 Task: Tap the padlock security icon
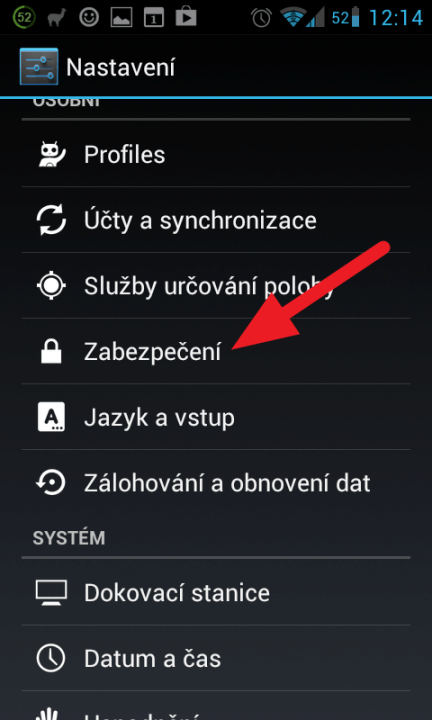51,351
